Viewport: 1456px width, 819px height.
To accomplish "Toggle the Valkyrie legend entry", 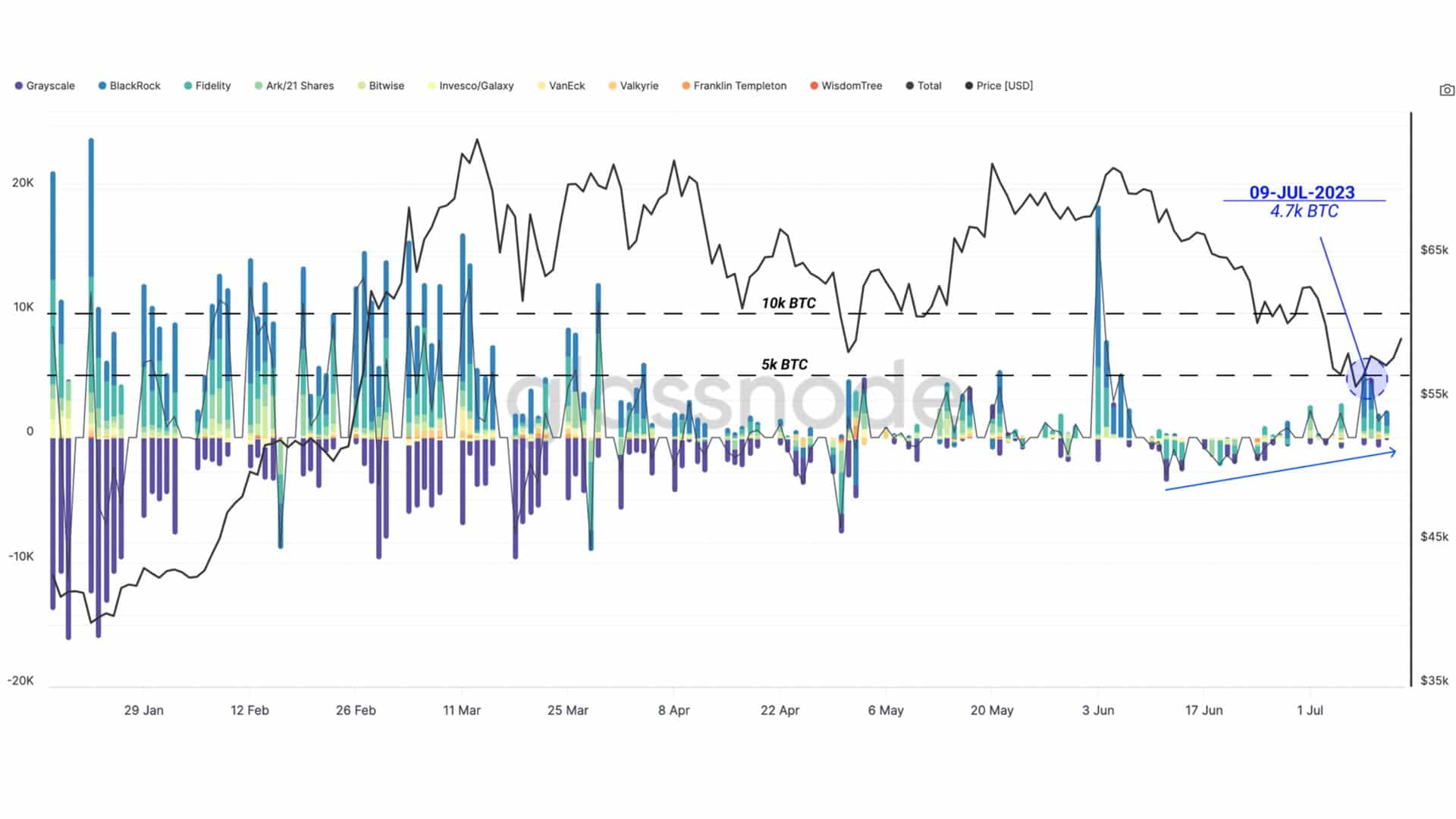I will click(633, 86).
